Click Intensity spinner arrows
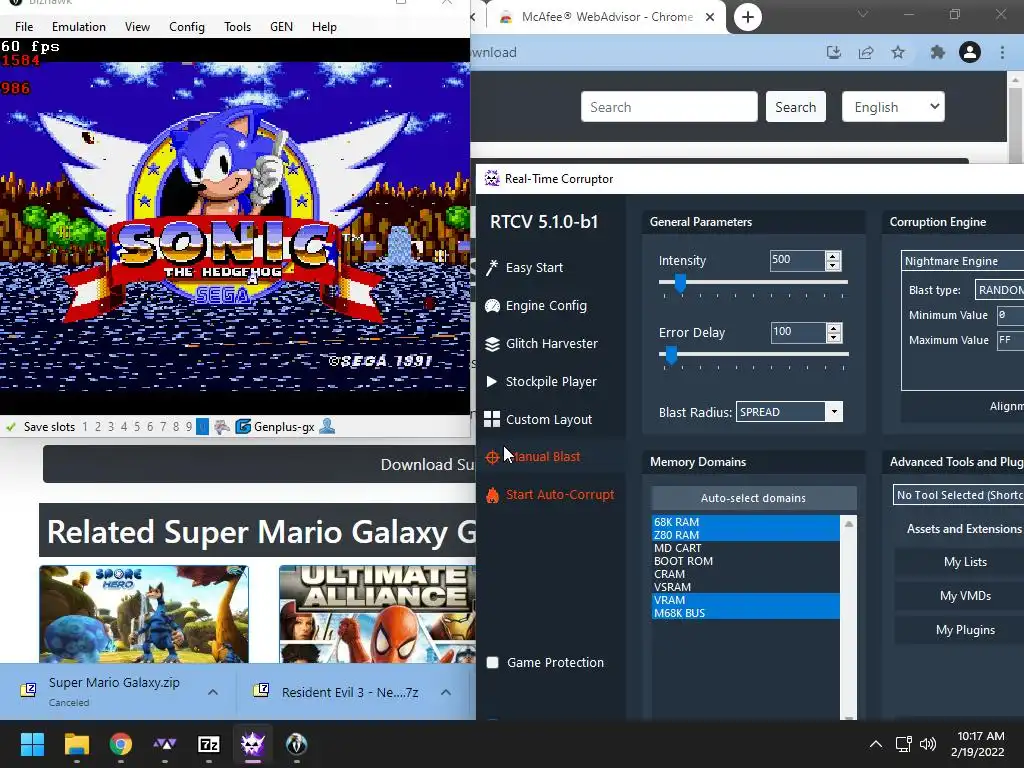This screenshot has height=768, width=1024. point(833,261)
